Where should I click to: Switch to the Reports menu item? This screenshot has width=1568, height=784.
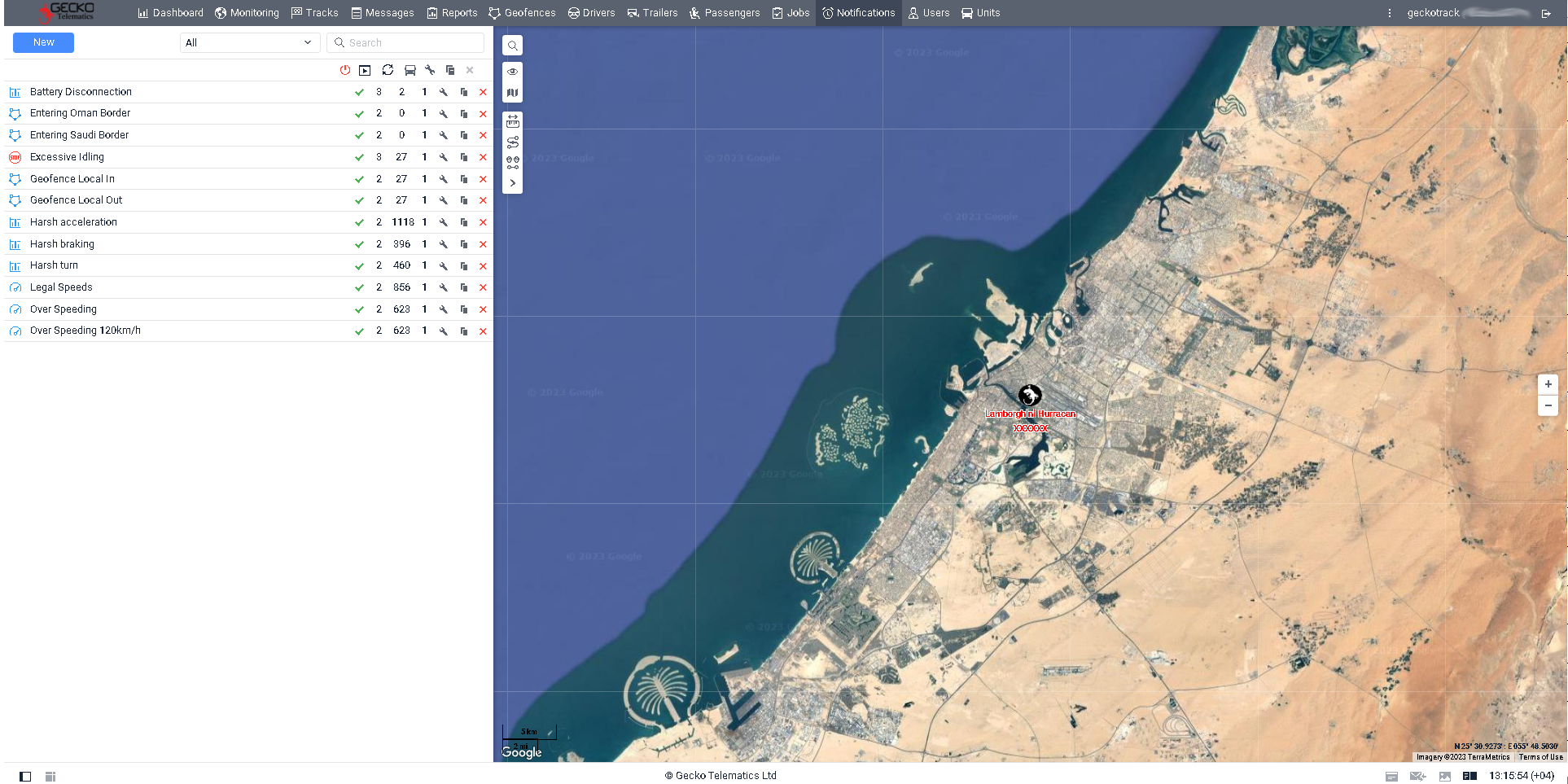click(452, 12)
